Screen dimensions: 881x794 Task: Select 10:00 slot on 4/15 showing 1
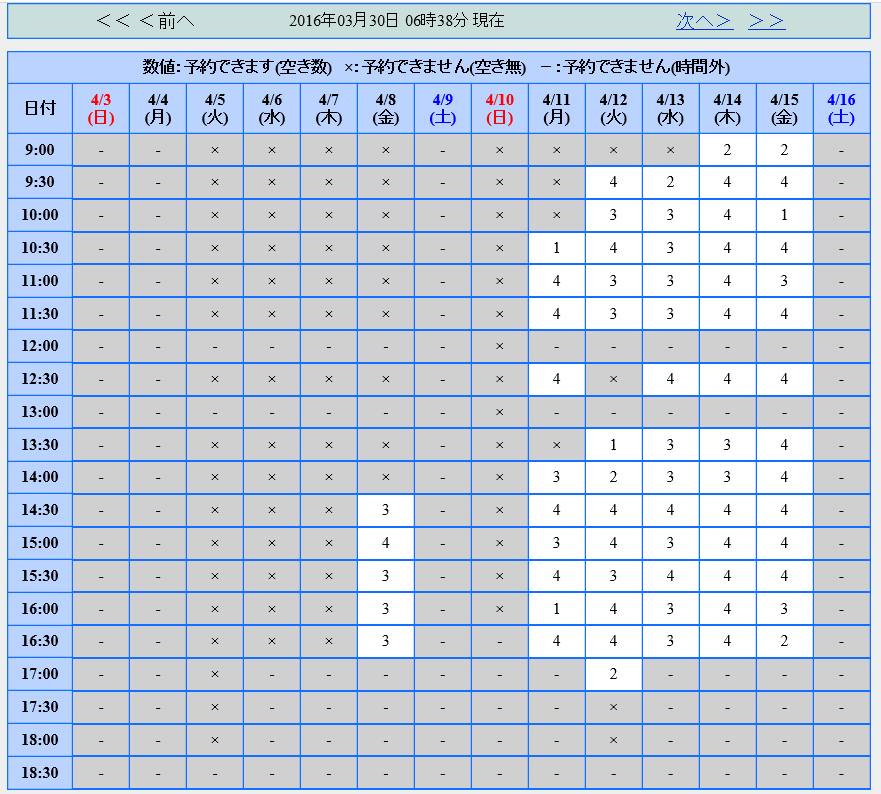point(784,215)
